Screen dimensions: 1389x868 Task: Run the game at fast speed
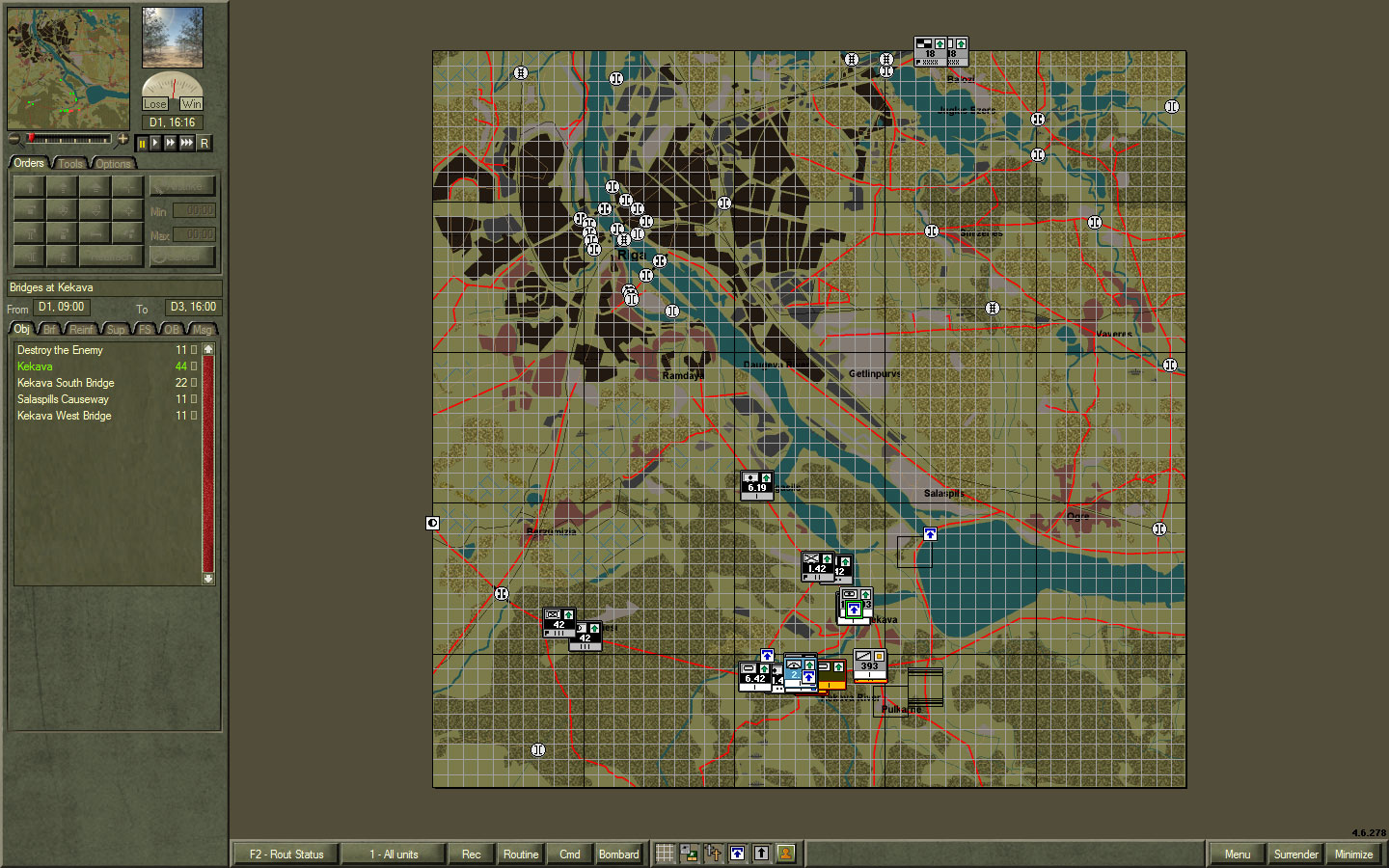click(171, 143)
